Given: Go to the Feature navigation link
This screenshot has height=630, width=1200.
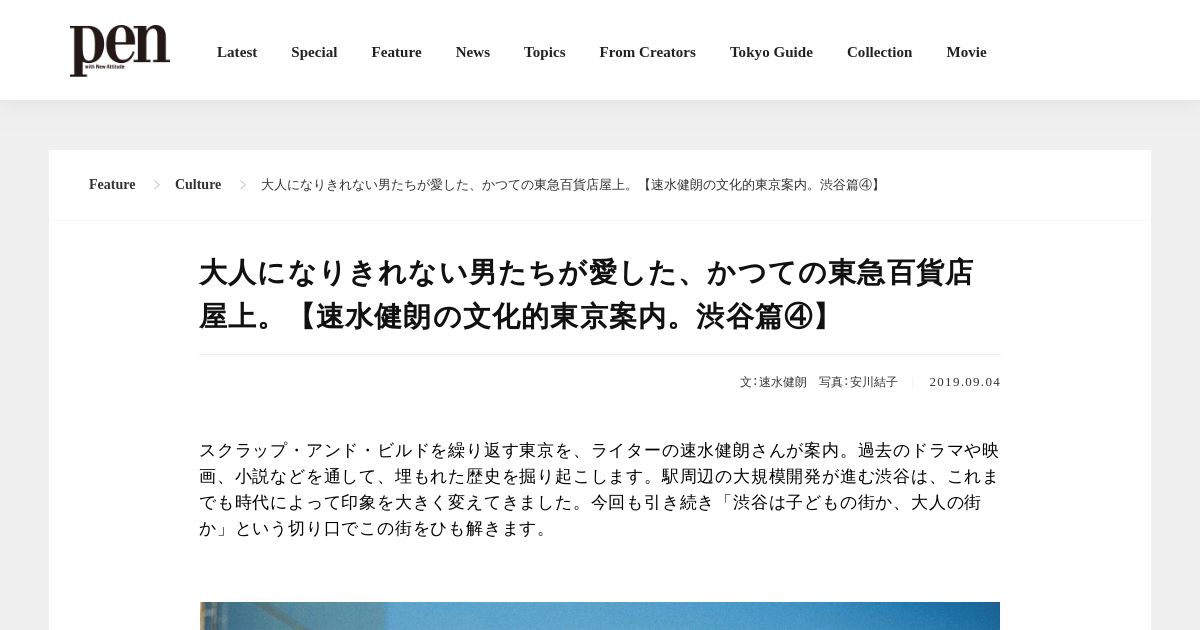Looking at the screenshot, I should point(396,52).
